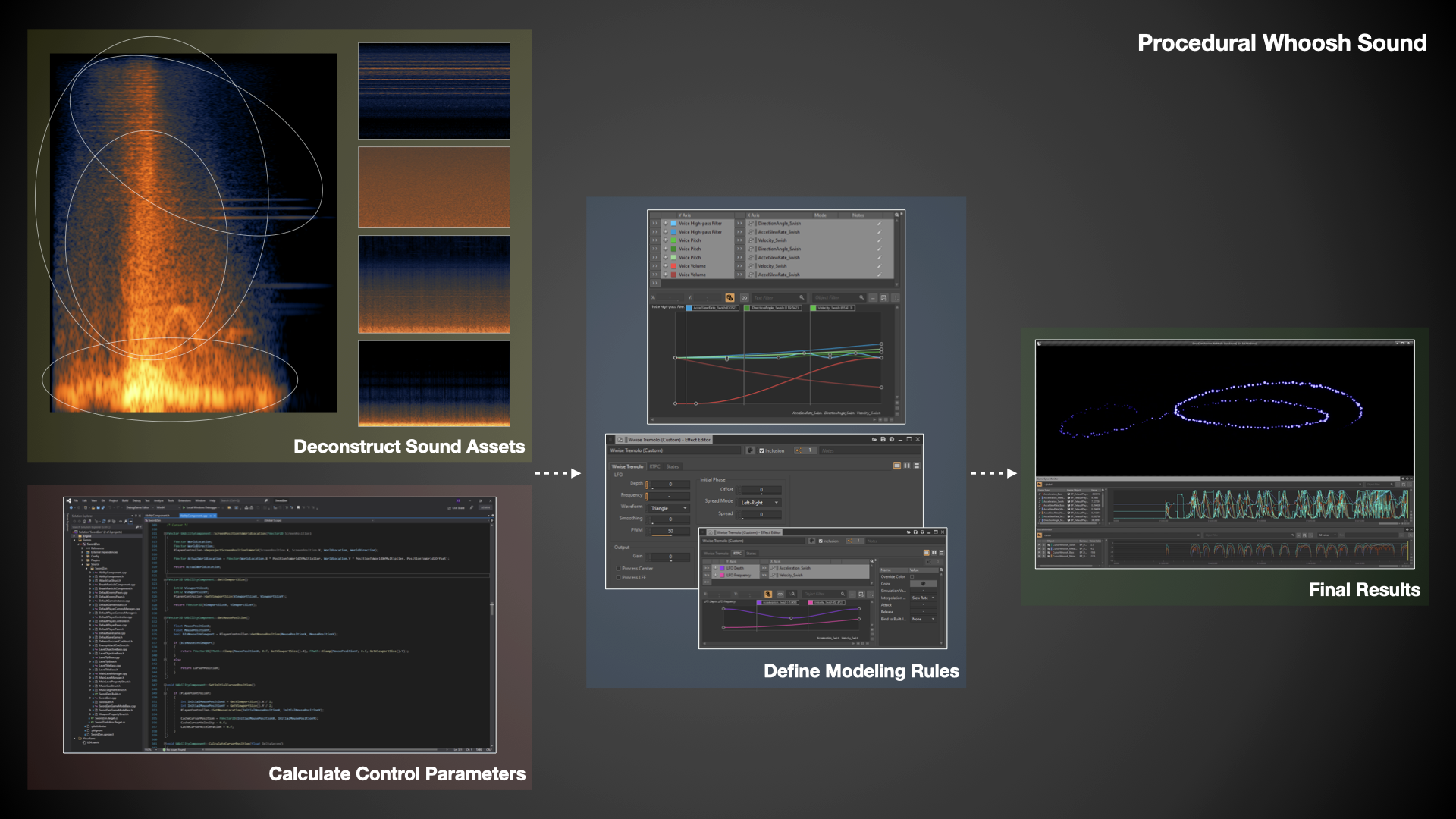The image size is (1456, 819).
Task: Click the empty add-row arrows below the Voice Volume rows
Action: (x=654, y=283)
